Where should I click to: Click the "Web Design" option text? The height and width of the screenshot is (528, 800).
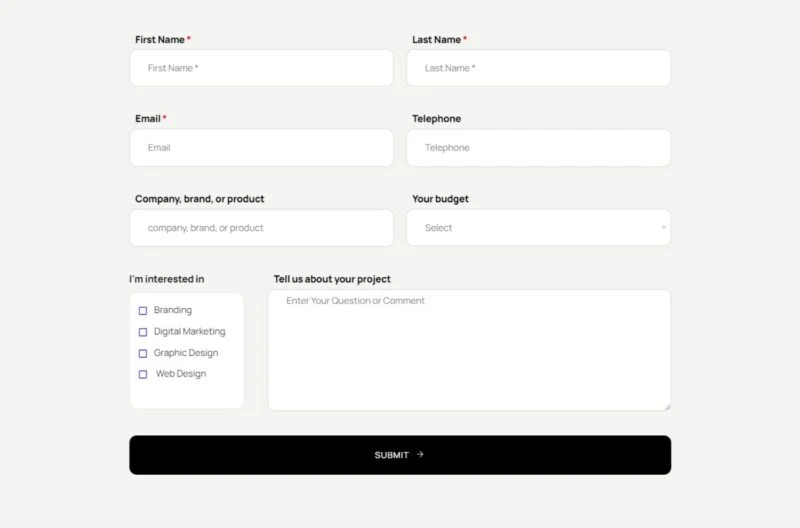coord(181,374)
